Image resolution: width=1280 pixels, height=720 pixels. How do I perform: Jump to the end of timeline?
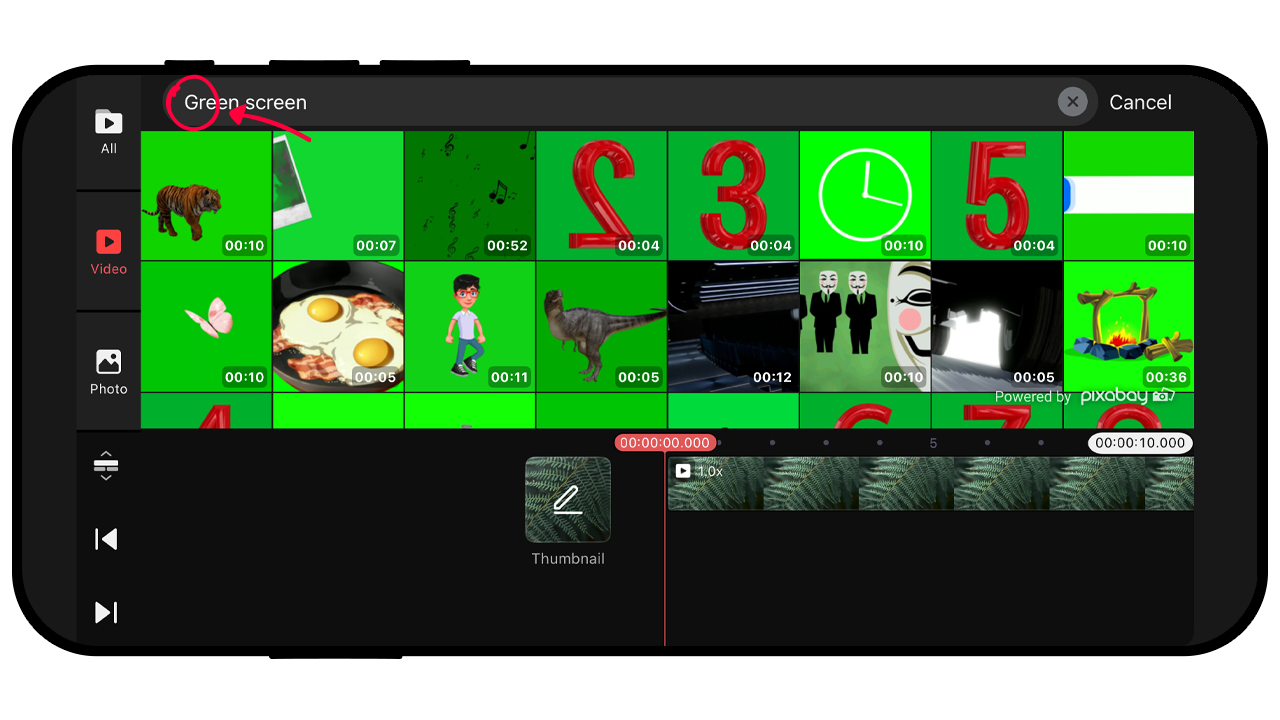[x=106, y=612]
